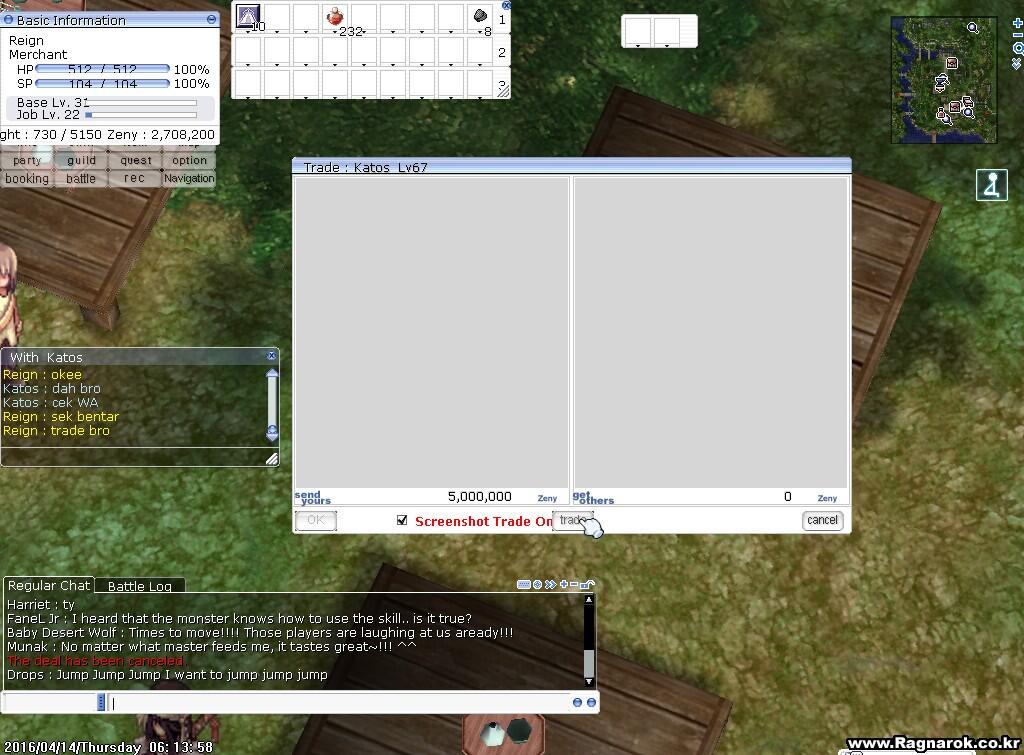This screenshot has width=1024, height=755.
Task: Open the minimap search magnifier at right edge
Action: 1017,48
